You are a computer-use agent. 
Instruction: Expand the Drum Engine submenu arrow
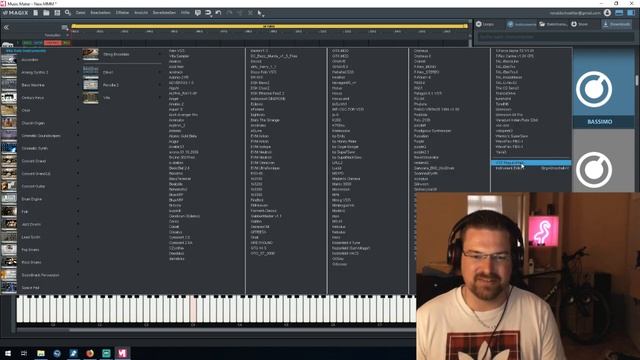(78, 199)
